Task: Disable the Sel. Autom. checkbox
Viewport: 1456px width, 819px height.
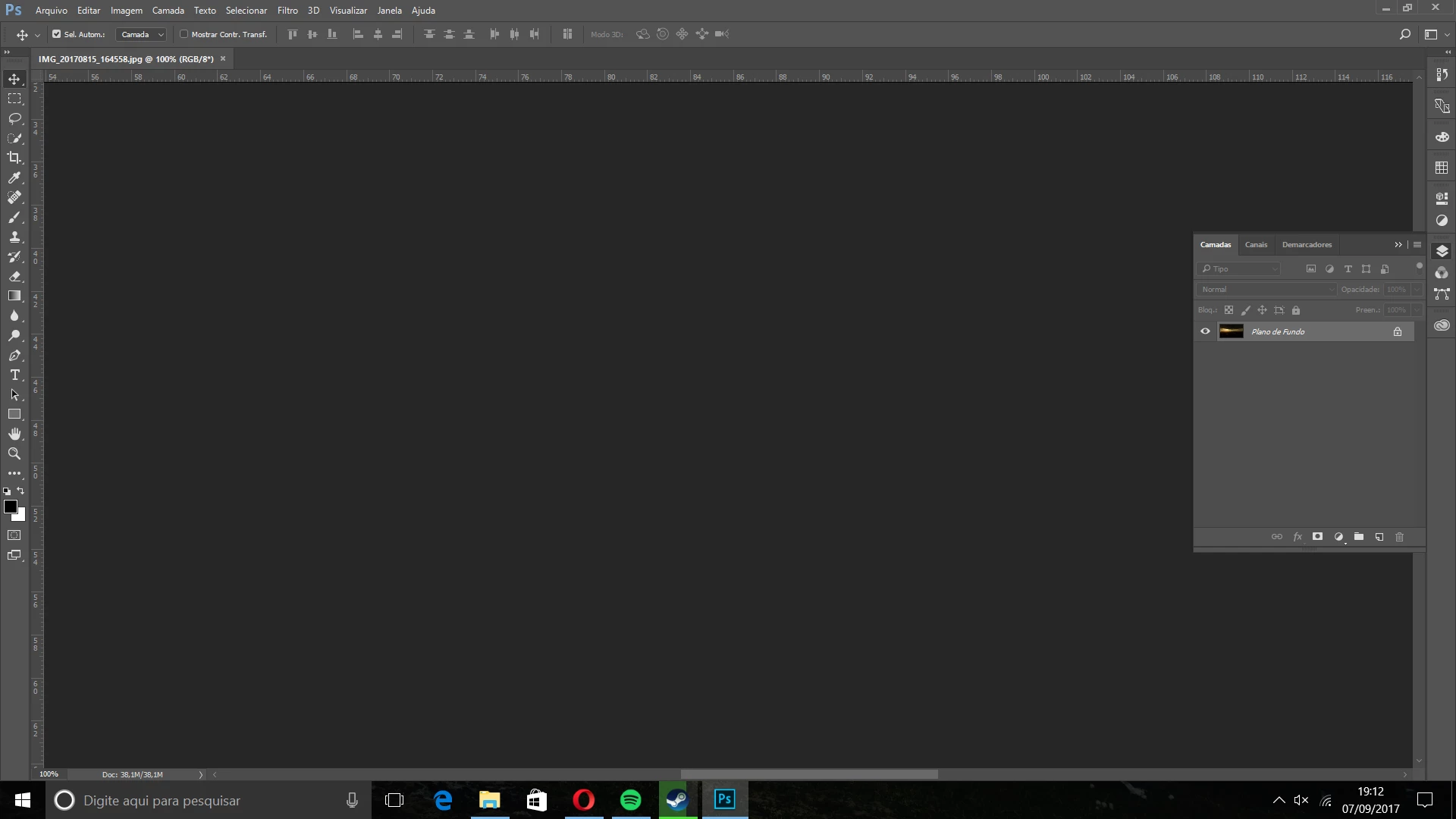Action: (56, 34)
